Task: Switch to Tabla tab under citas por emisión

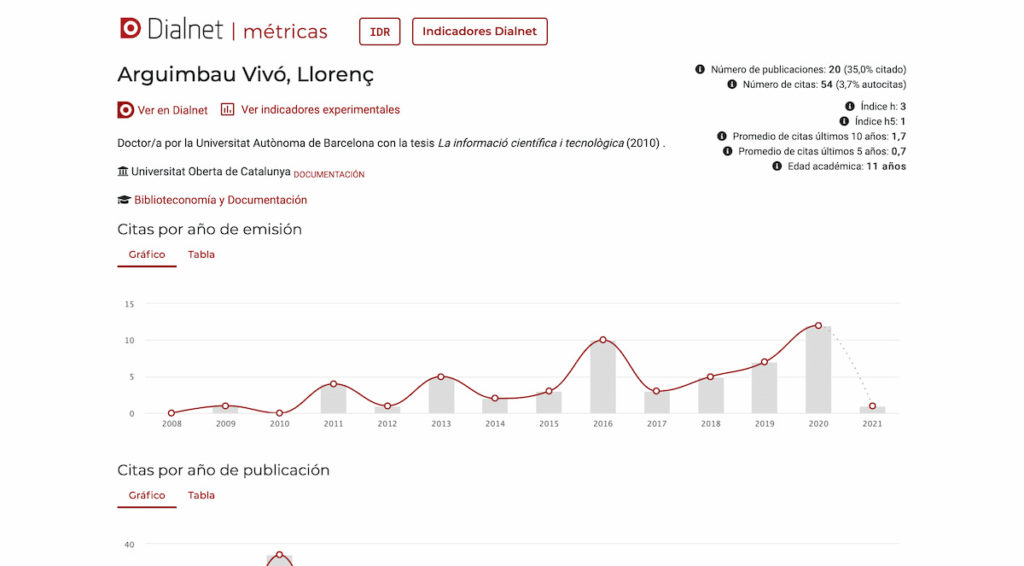Action: click(x=201, y=255)
